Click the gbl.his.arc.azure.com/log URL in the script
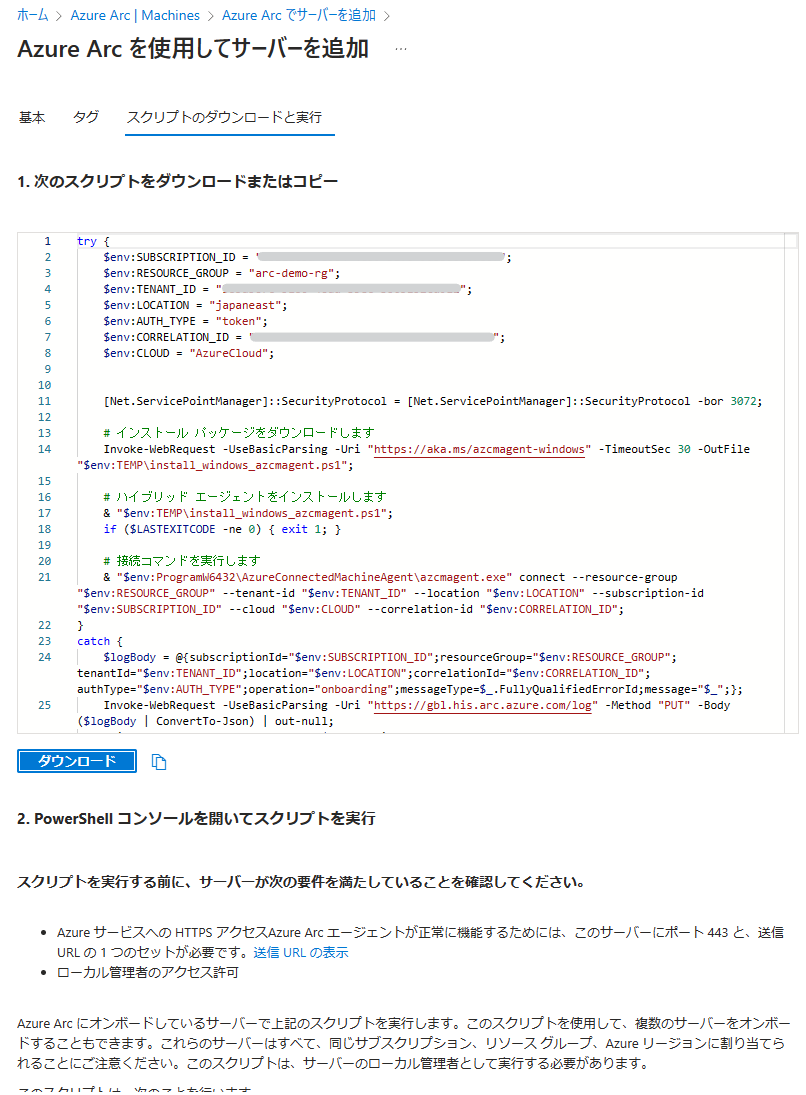 click(478, 705)
